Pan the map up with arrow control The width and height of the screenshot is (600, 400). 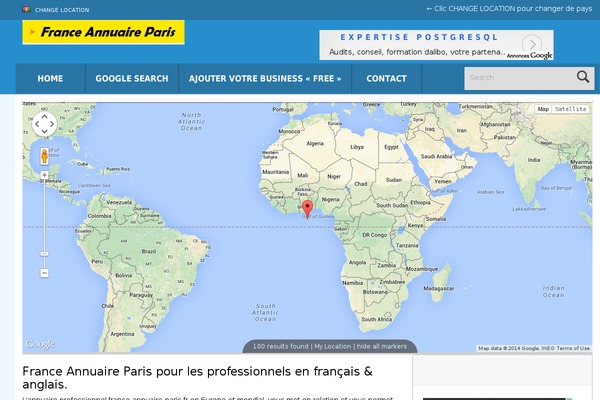click(x=44, y=116)
